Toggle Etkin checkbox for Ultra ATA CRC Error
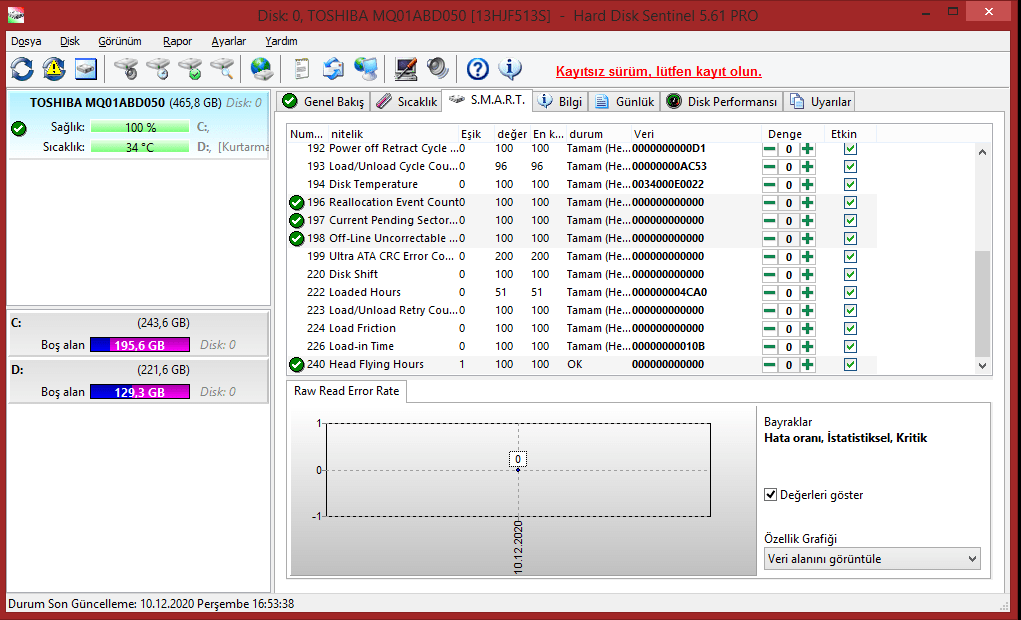Screen dimensions: 1021x620 tap(850, 257)
